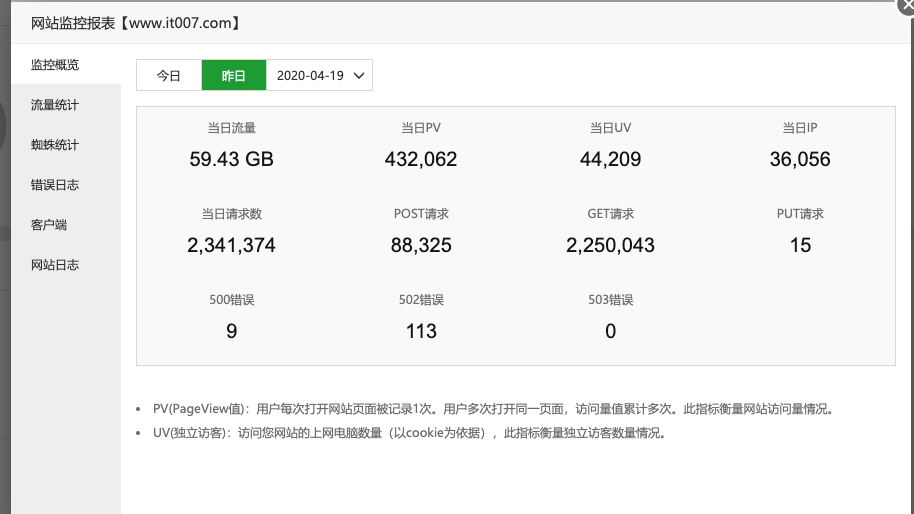This screenshot has height=514, width=914.
Task: Click the 502错误 count 113
Action: click(x=421, y=332)
